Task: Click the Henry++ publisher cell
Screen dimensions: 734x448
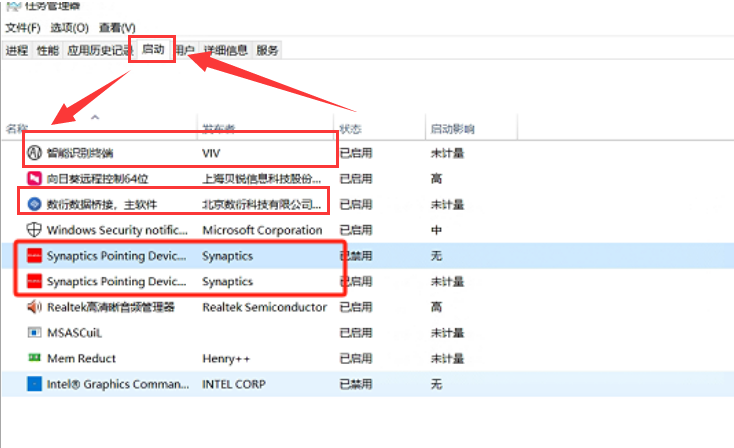Action: 226,359
